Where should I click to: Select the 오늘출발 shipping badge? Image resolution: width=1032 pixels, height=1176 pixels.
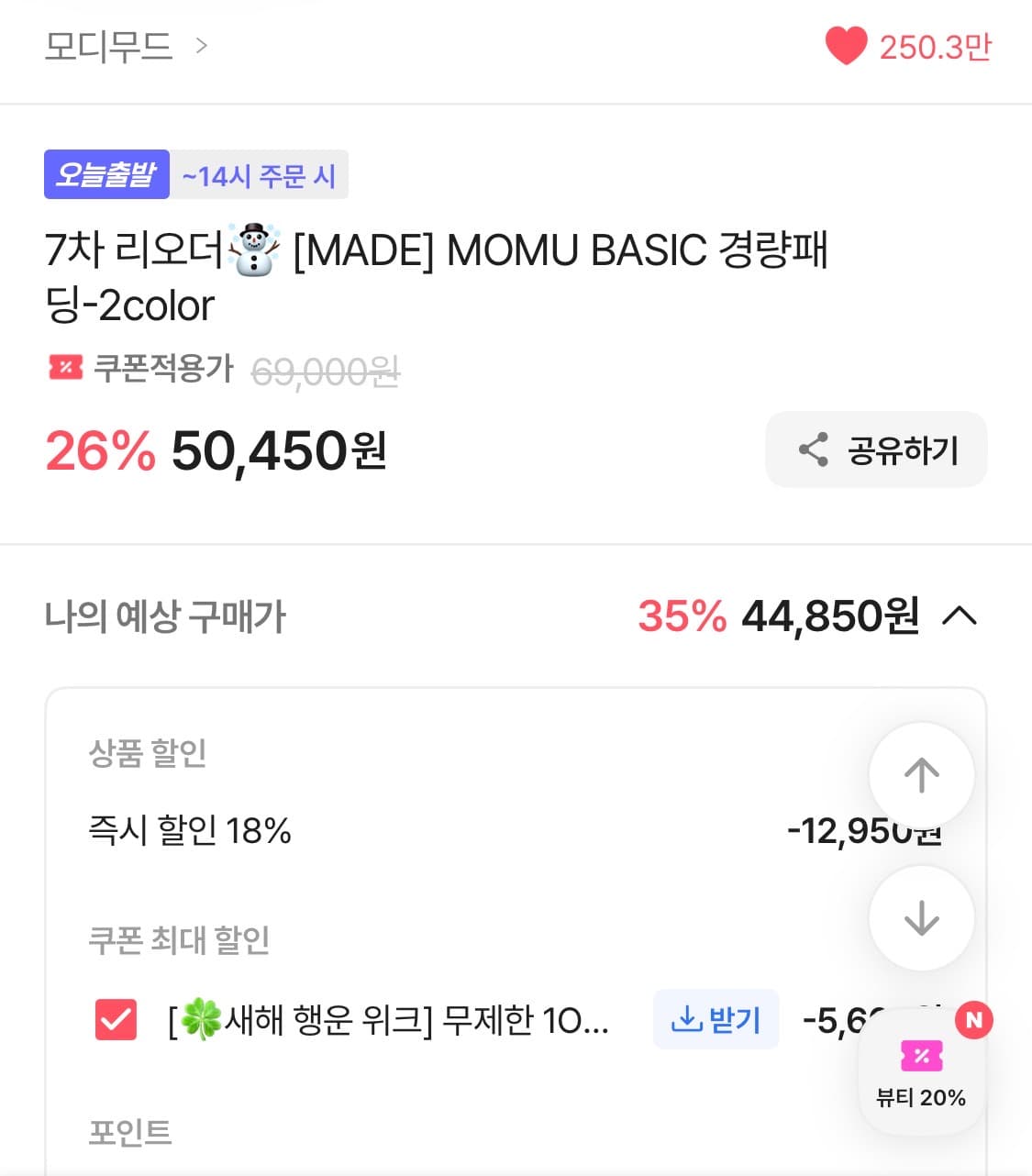click(106, 174)
